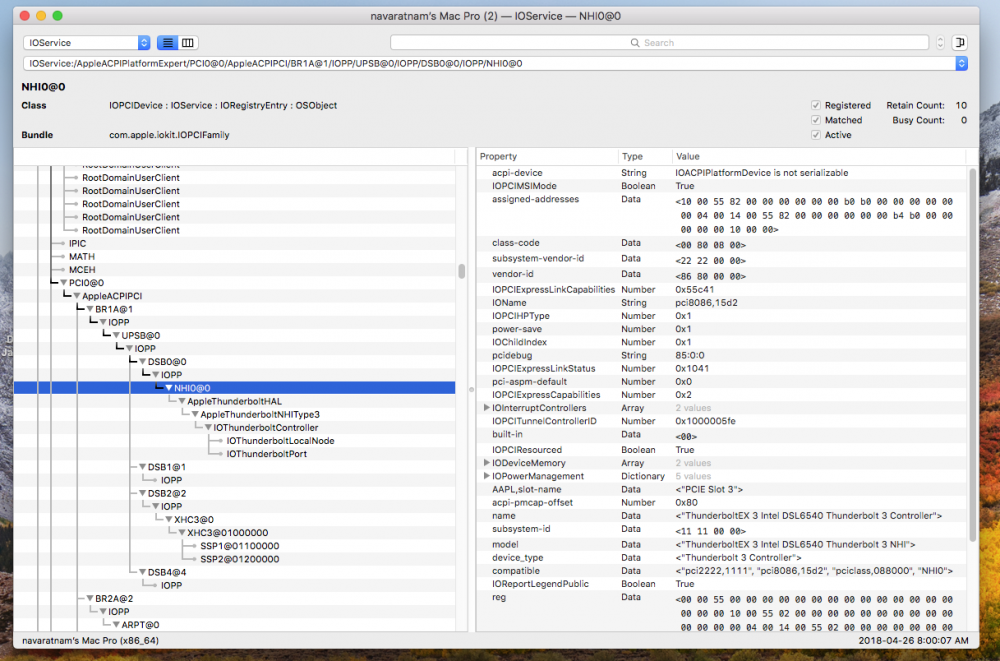Click the search stepper arrows

click(940, 43)
